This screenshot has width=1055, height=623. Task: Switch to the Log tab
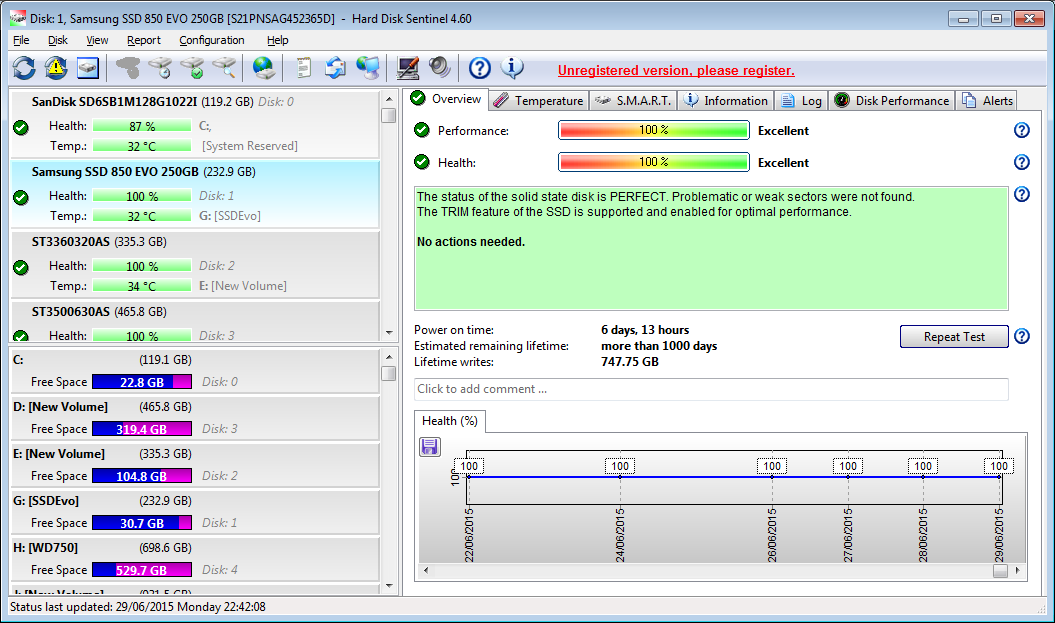[x=801, y=101]
